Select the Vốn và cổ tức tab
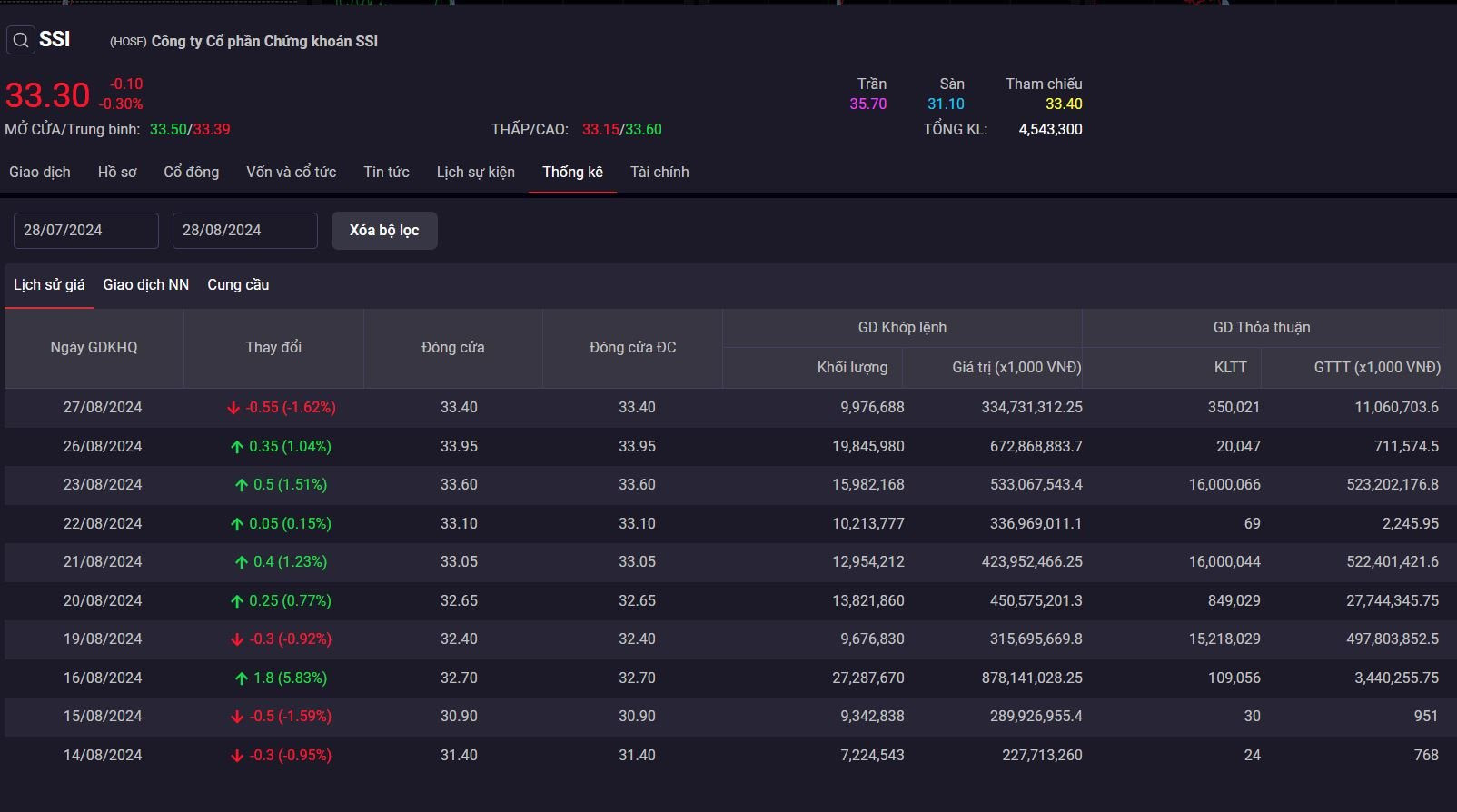 click(x=291, y=172)
